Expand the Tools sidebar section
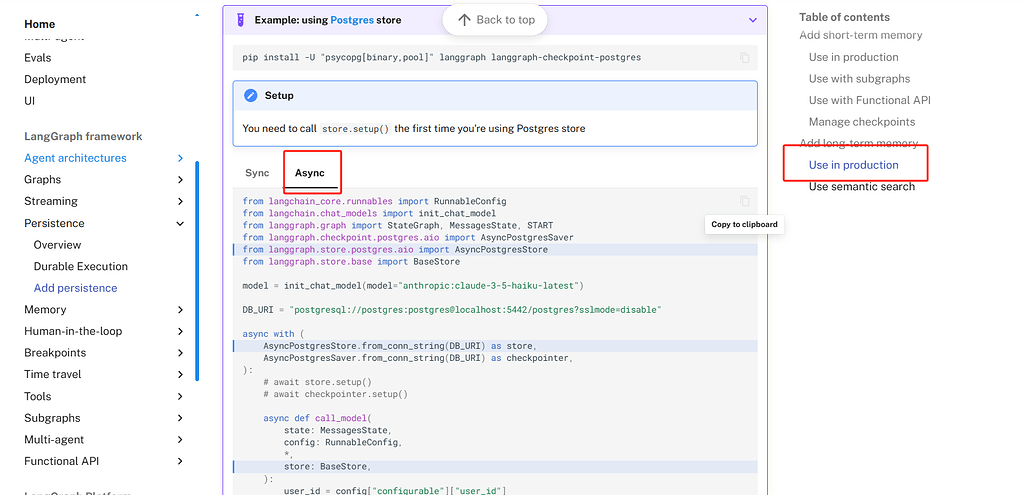The image size is (1024, 495). (180, 396)
